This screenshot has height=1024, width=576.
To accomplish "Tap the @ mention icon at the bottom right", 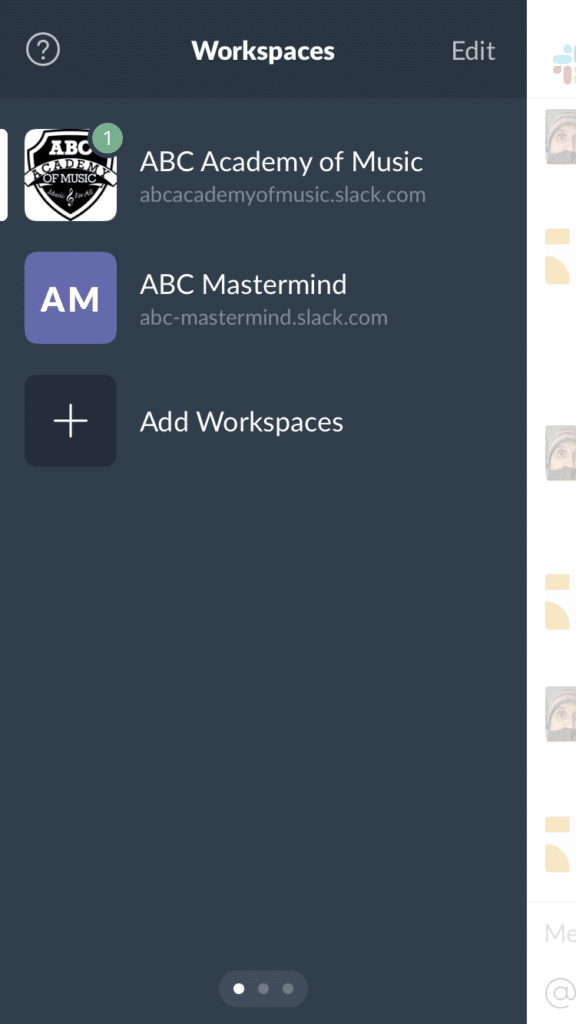I will click(x=560, y=994).
